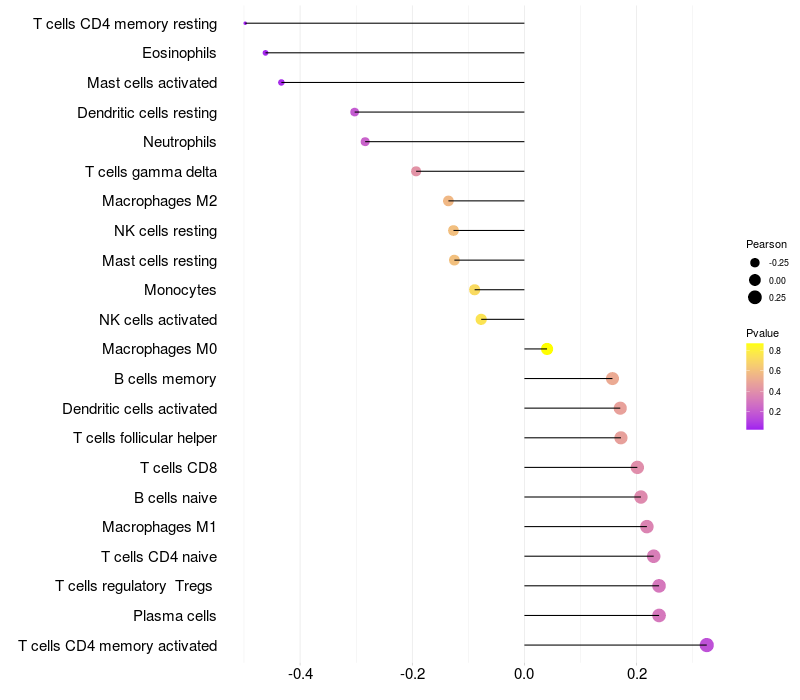800x700 pixels.
Task: Click the Dendritic cells resting label
Action: [x=147, y=113]
